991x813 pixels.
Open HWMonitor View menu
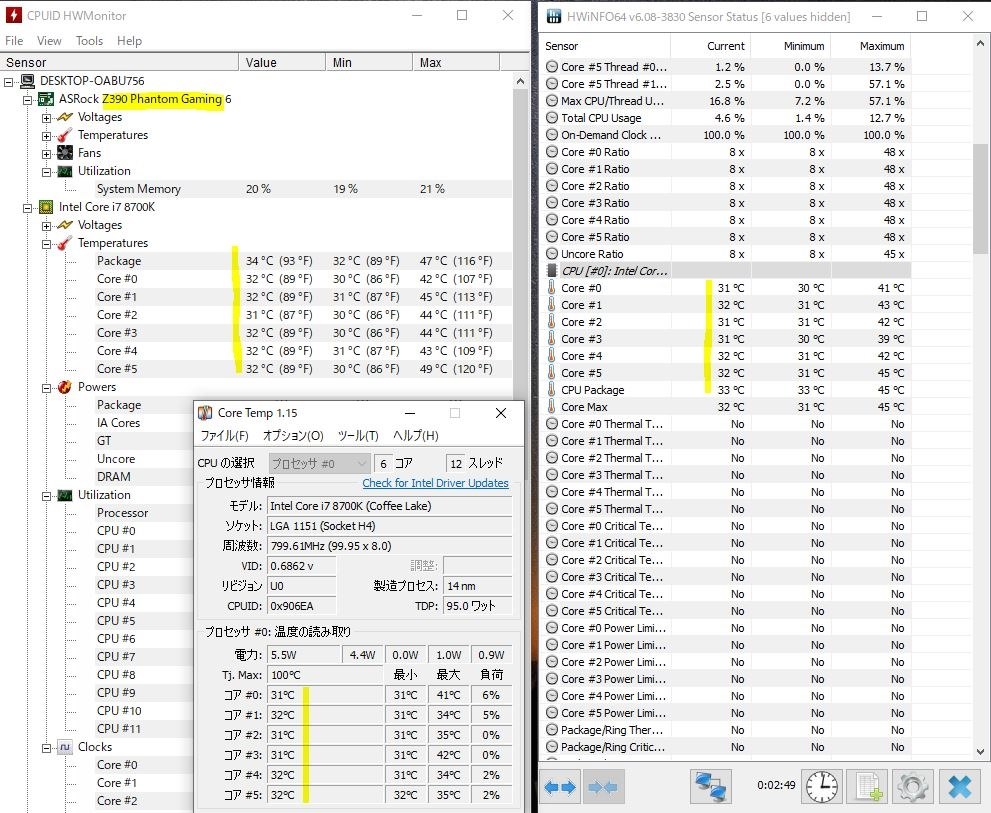pos(49,40)
